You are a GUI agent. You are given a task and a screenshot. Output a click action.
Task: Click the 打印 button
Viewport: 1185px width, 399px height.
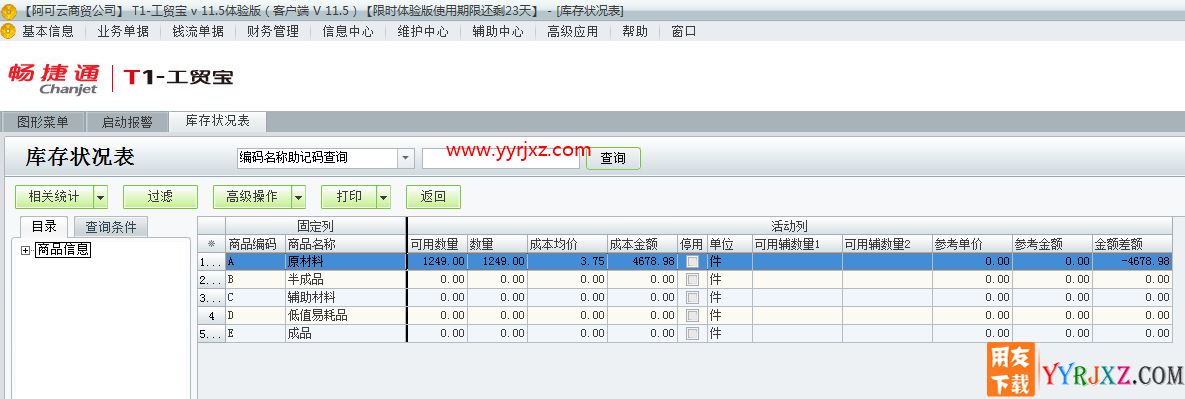coord(348,197)
